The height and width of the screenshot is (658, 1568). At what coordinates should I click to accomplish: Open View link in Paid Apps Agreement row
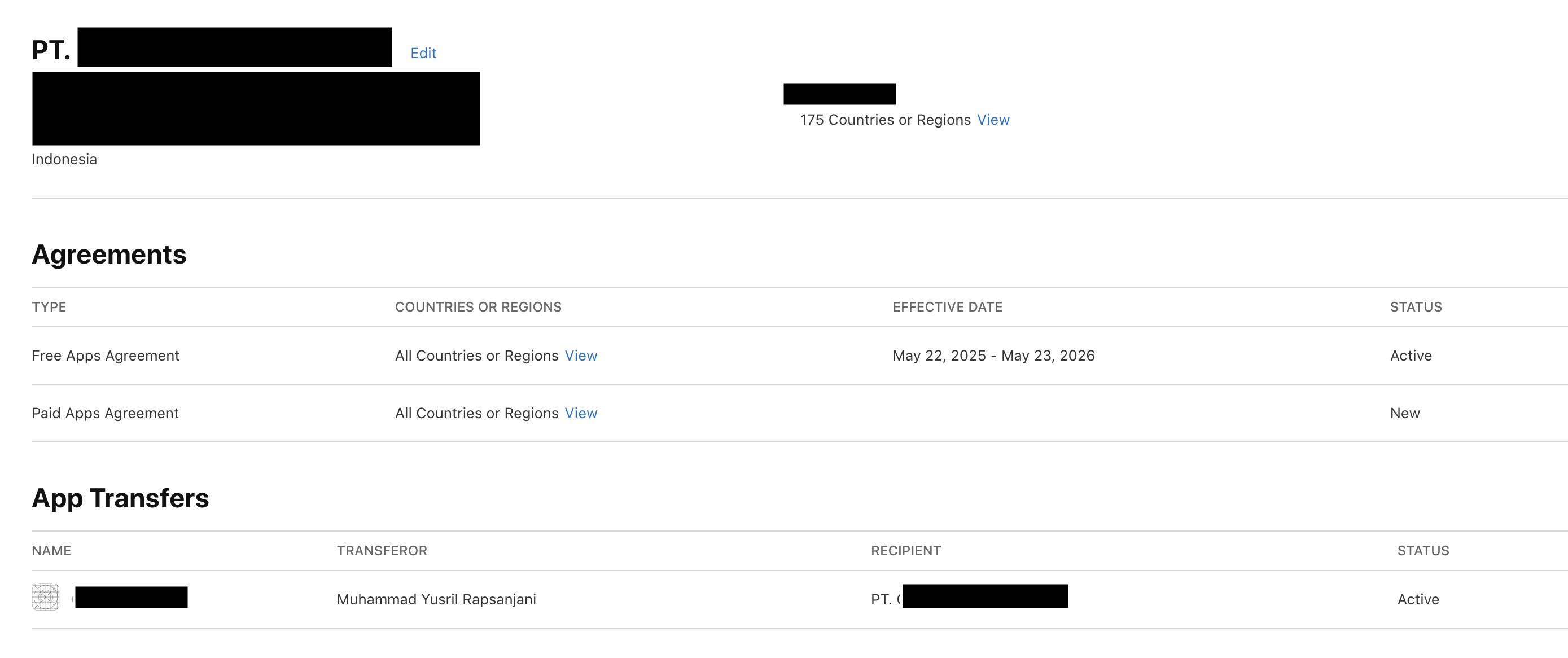click(581, 413)
